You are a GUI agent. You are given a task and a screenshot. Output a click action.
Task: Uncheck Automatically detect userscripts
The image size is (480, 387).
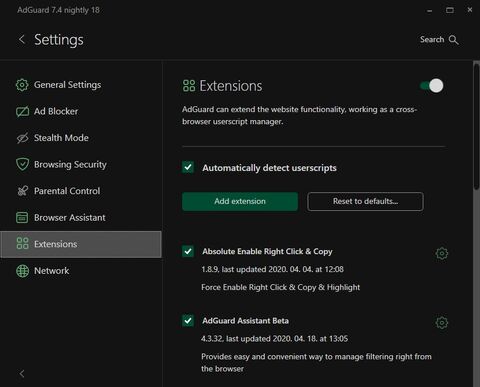(x=188, y=167)
